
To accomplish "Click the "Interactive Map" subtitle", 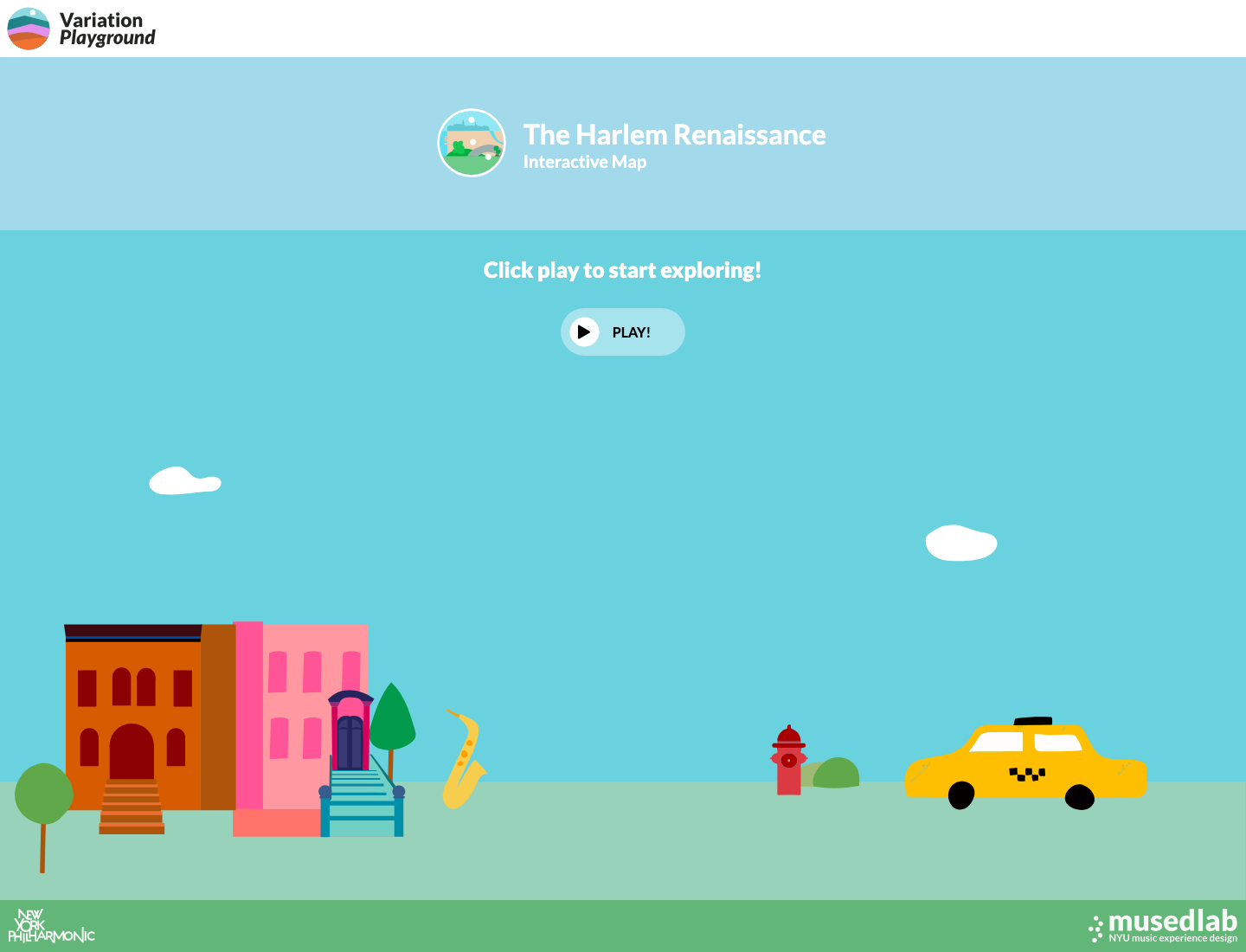I will [x=585, y=162].
